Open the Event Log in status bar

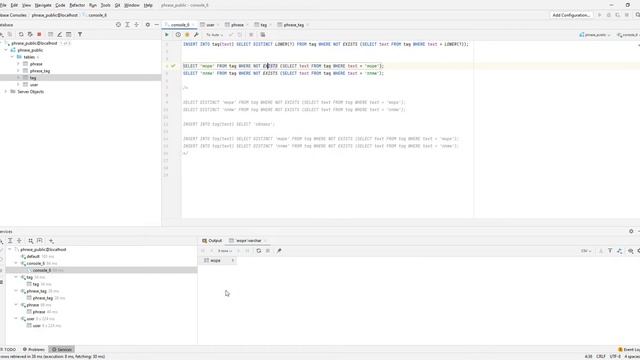click(629, 350)
